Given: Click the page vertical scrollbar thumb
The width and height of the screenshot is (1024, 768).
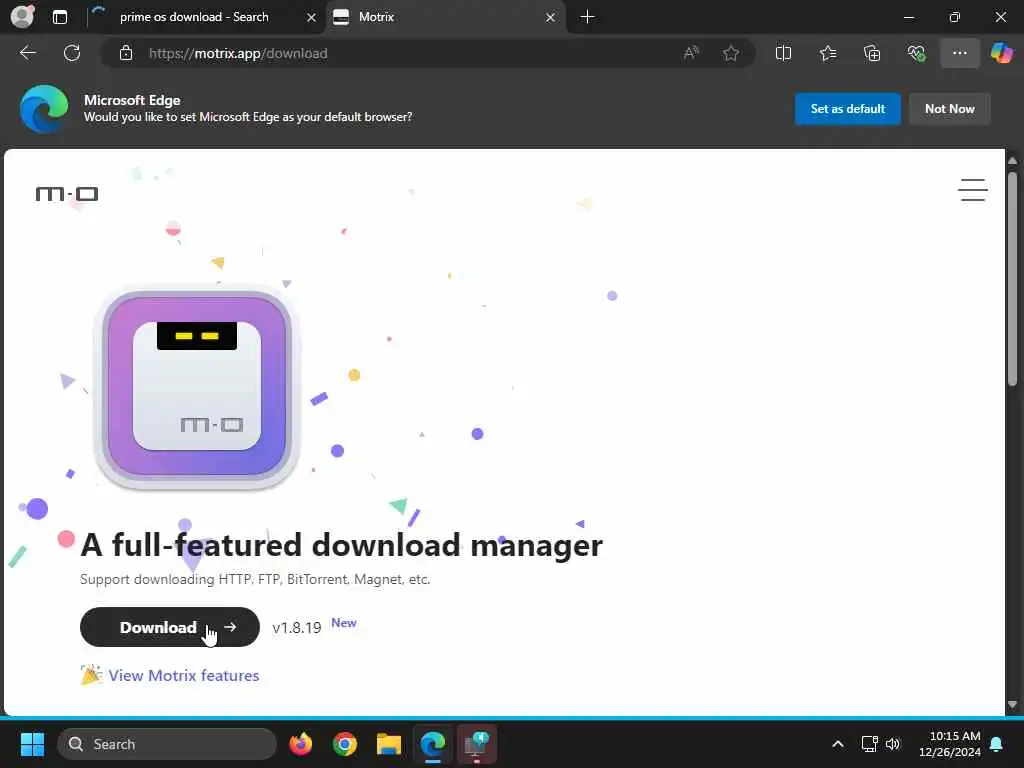Looking at the screenshot, I should pyautogui.click(x=1012, y=279).
